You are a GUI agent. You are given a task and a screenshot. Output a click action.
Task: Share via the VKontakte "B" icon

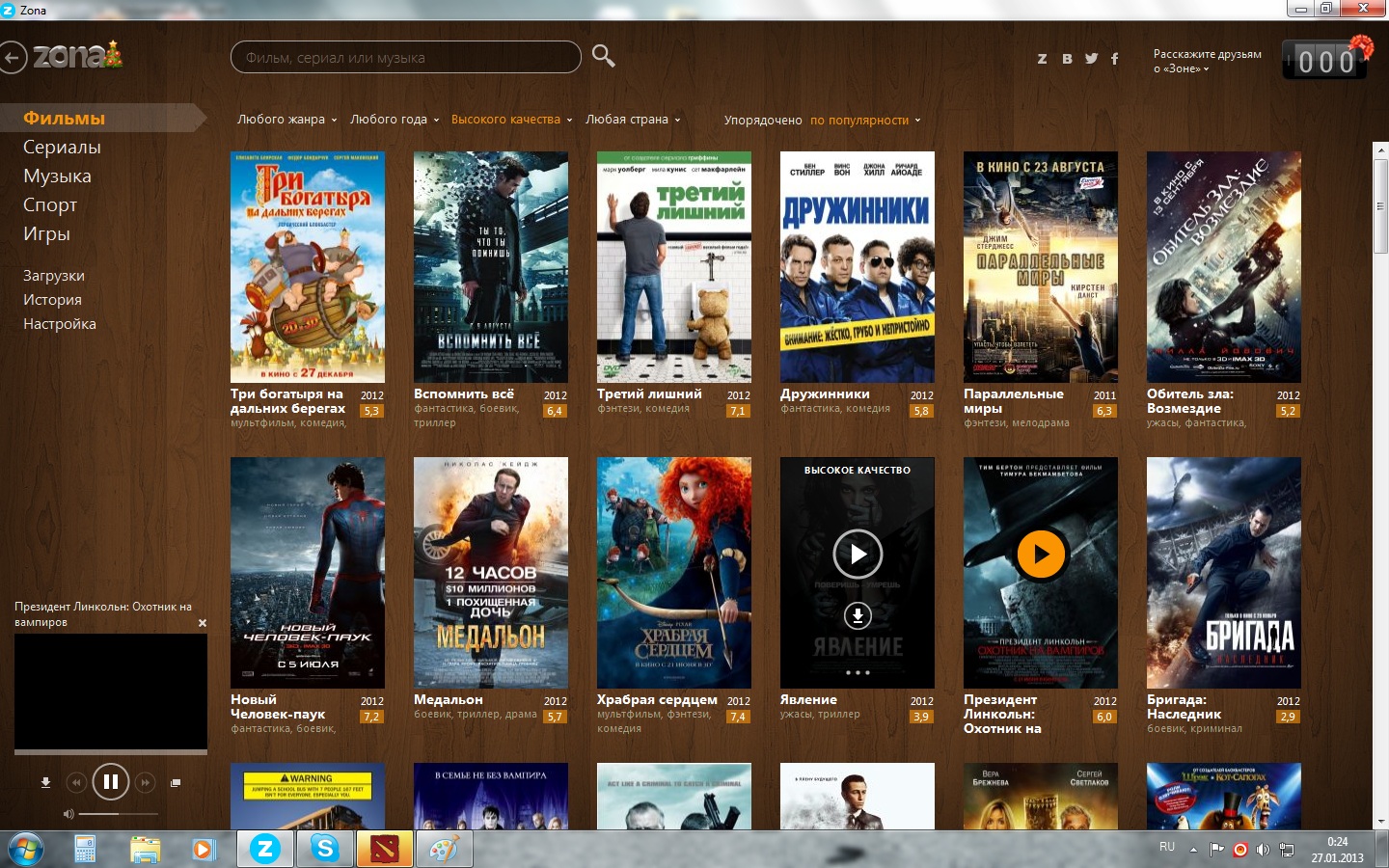(x=1067, y=59)
